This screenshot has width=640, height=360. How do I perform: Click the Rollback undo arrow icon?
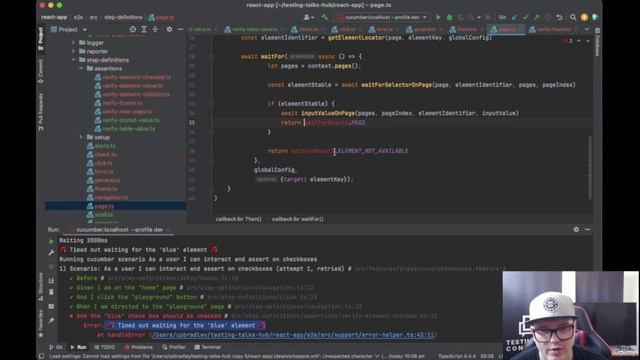coord(560,18)
